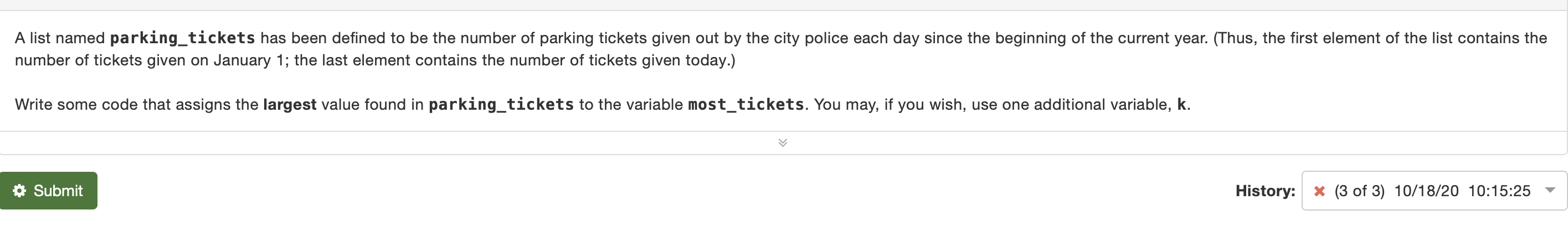Screen dimensions: 1568x225
Task: Click the gear icon on Submit
Action: point(19,191)
